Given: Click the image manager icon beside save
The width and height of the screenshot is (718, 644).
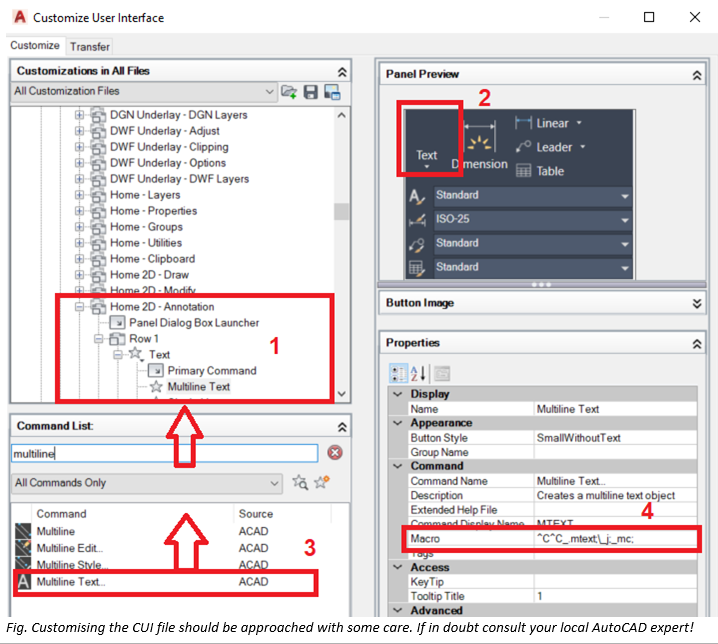Looking at the screenshot, I should 332,92.
